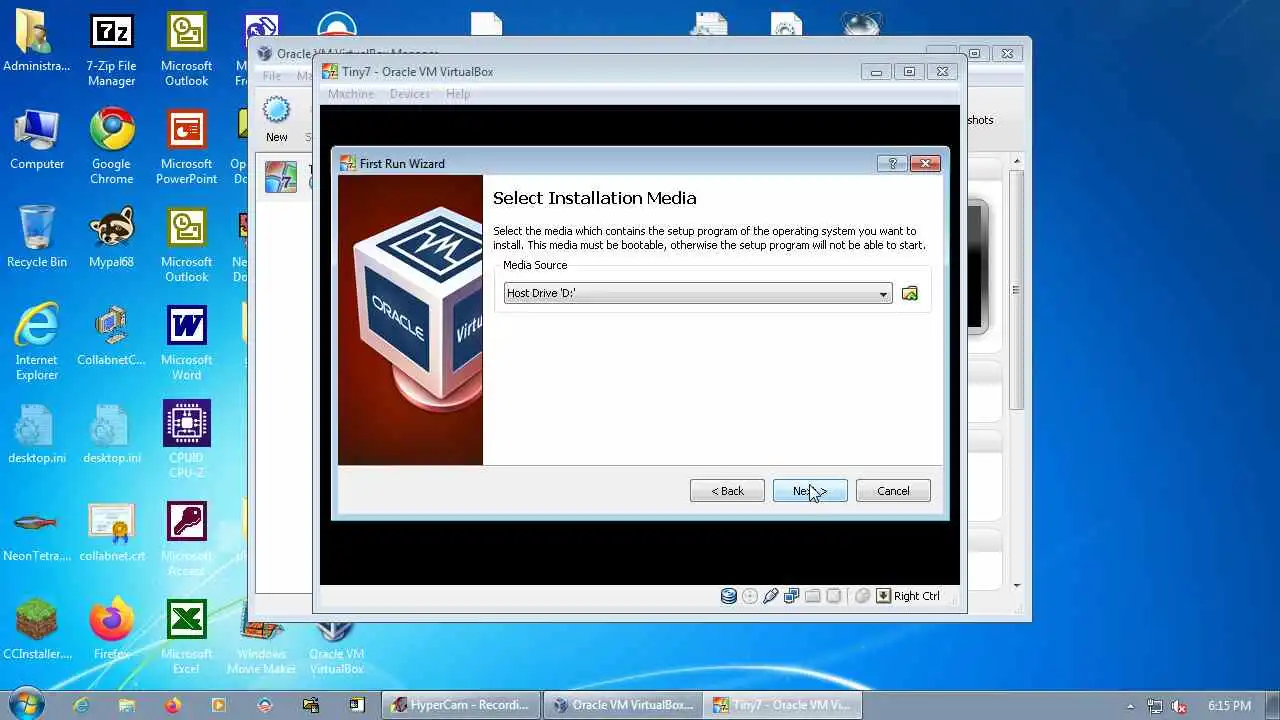Image resolution: width=1280 pixels, height=720 pixels.
Task: Open Microsoft Access desktop icon
Action: tap(187, 540)
